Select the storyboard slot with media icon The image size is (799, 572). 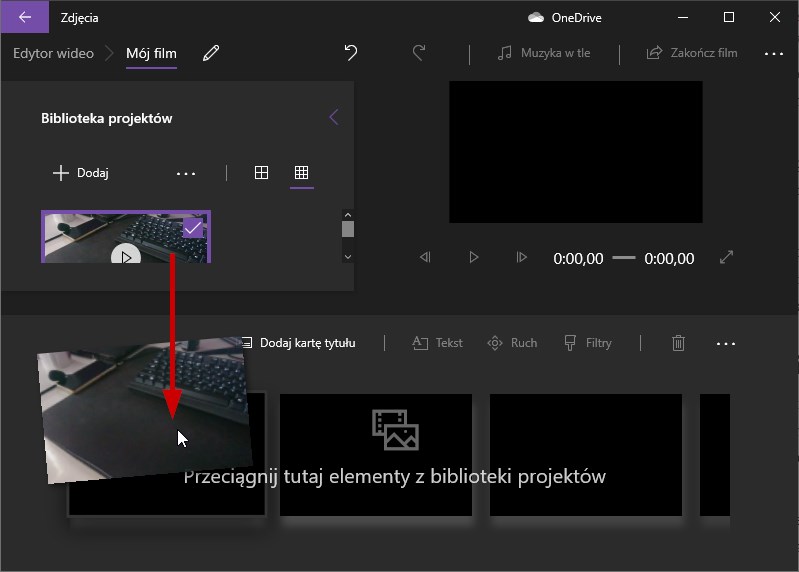tap(376, 454)
